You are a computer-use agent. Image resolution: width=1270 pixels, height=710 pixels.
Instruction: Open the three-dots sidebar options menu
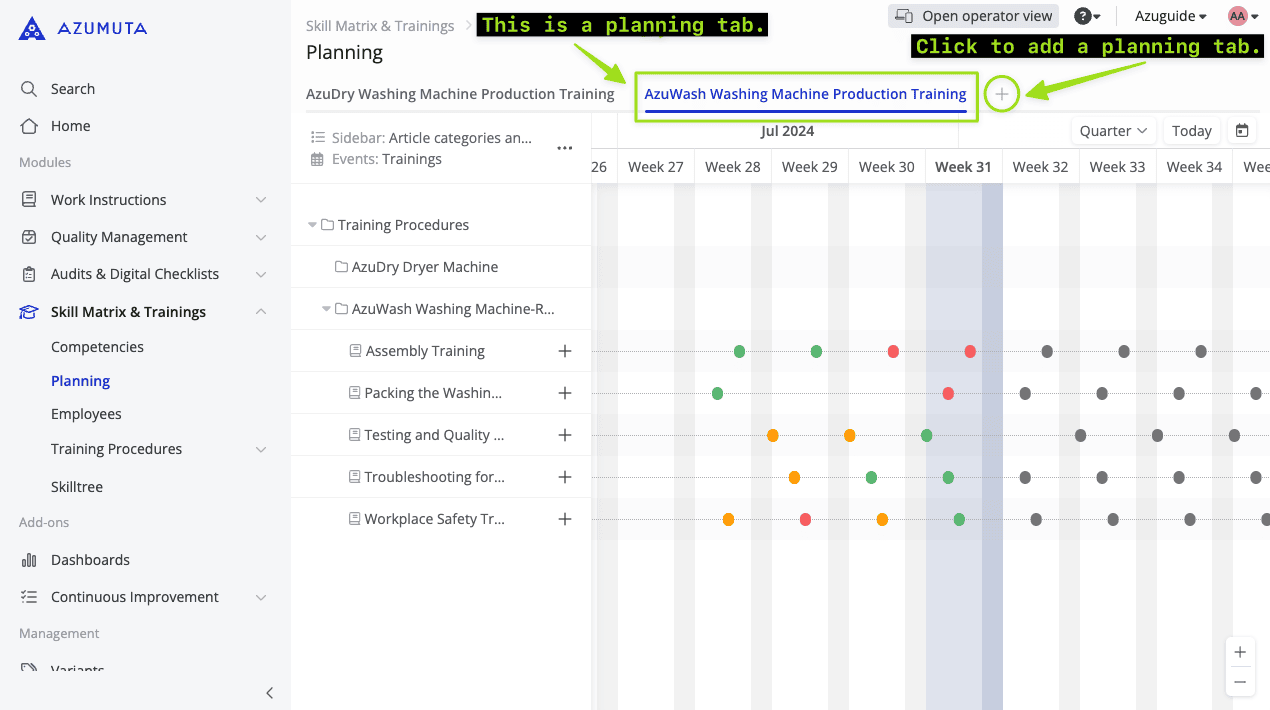565,148
